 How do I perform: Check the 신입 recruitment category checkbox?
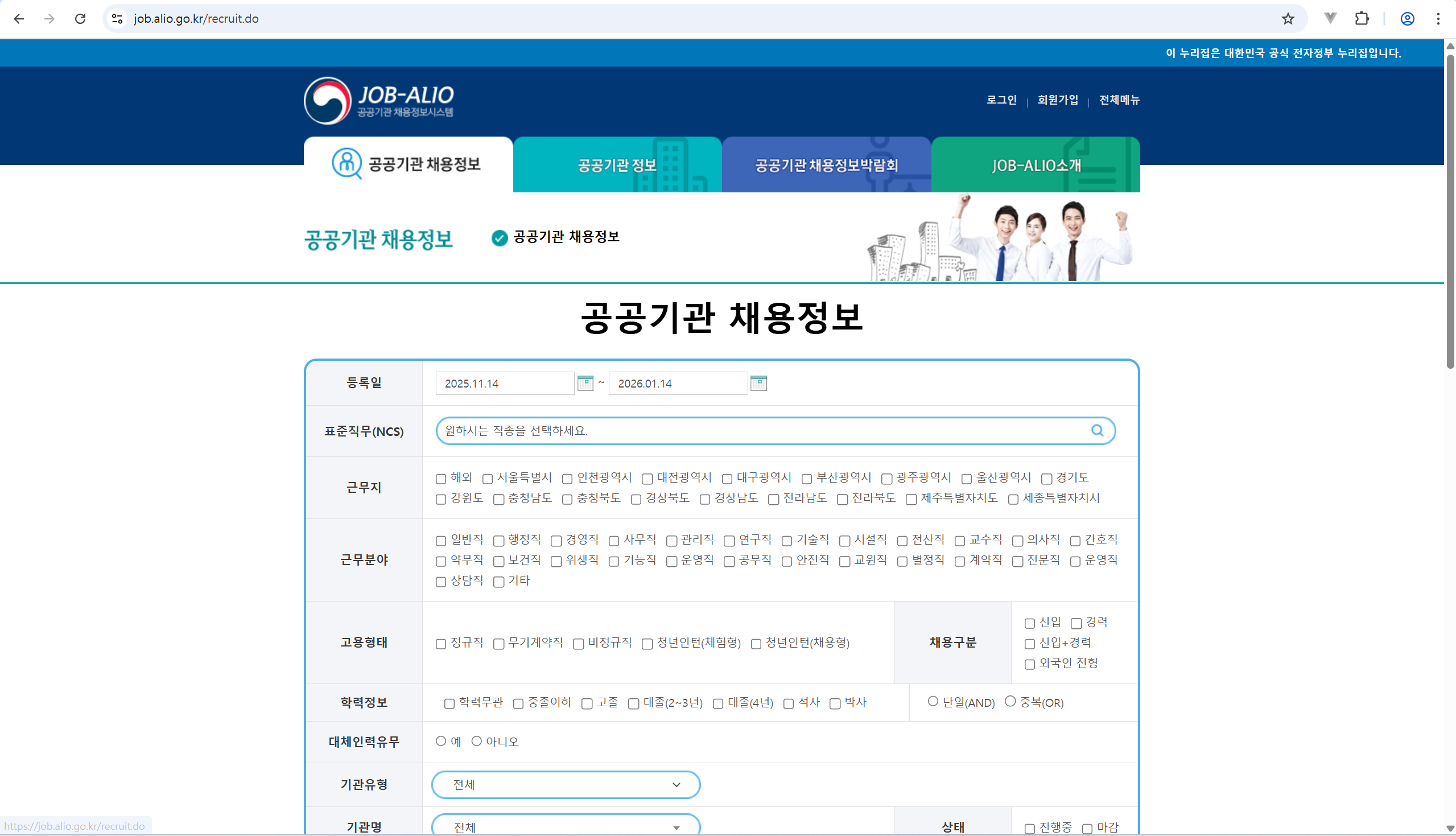[1030, 623]
